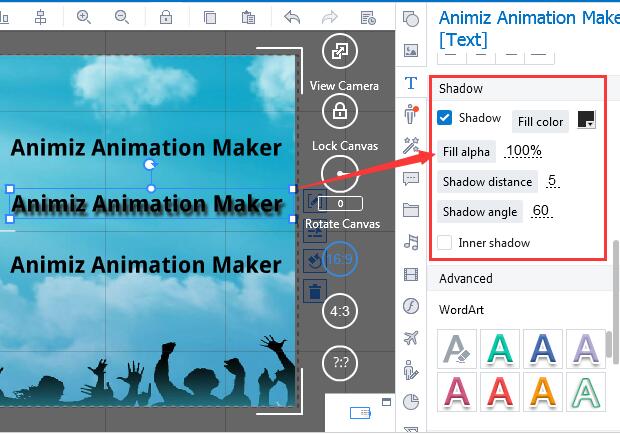This screenshot has height=434, width=620.
Task: Collapse the Shadow section header
Action: pos(518,89)
